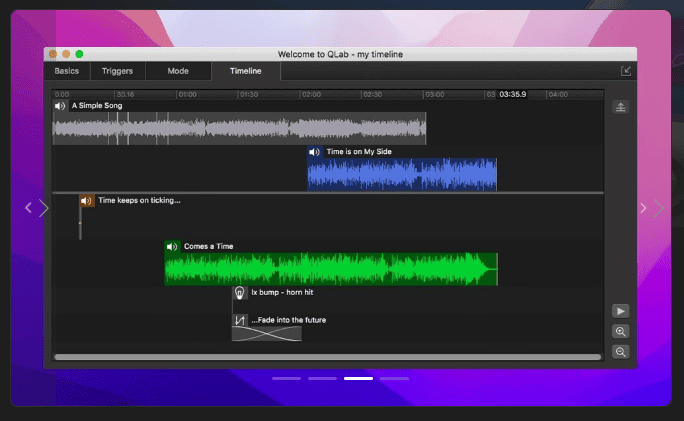684x421 pixels.
Task: Click the Comes a Time cue label
Action: coord(209,246)
